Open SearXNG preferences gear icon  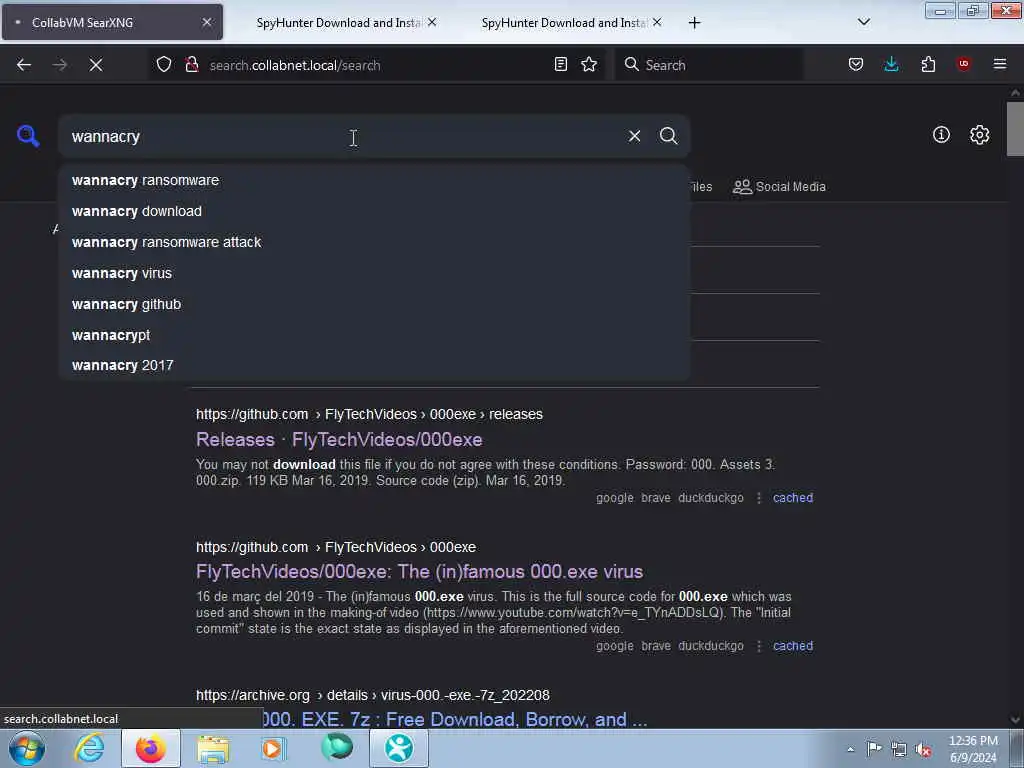(979, 135)
